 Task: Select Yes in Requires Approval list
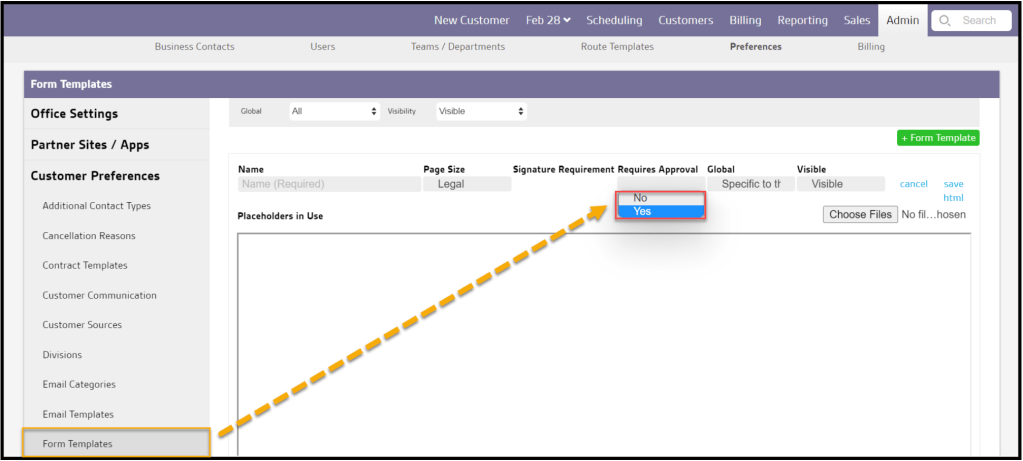[x=660, y=212]
